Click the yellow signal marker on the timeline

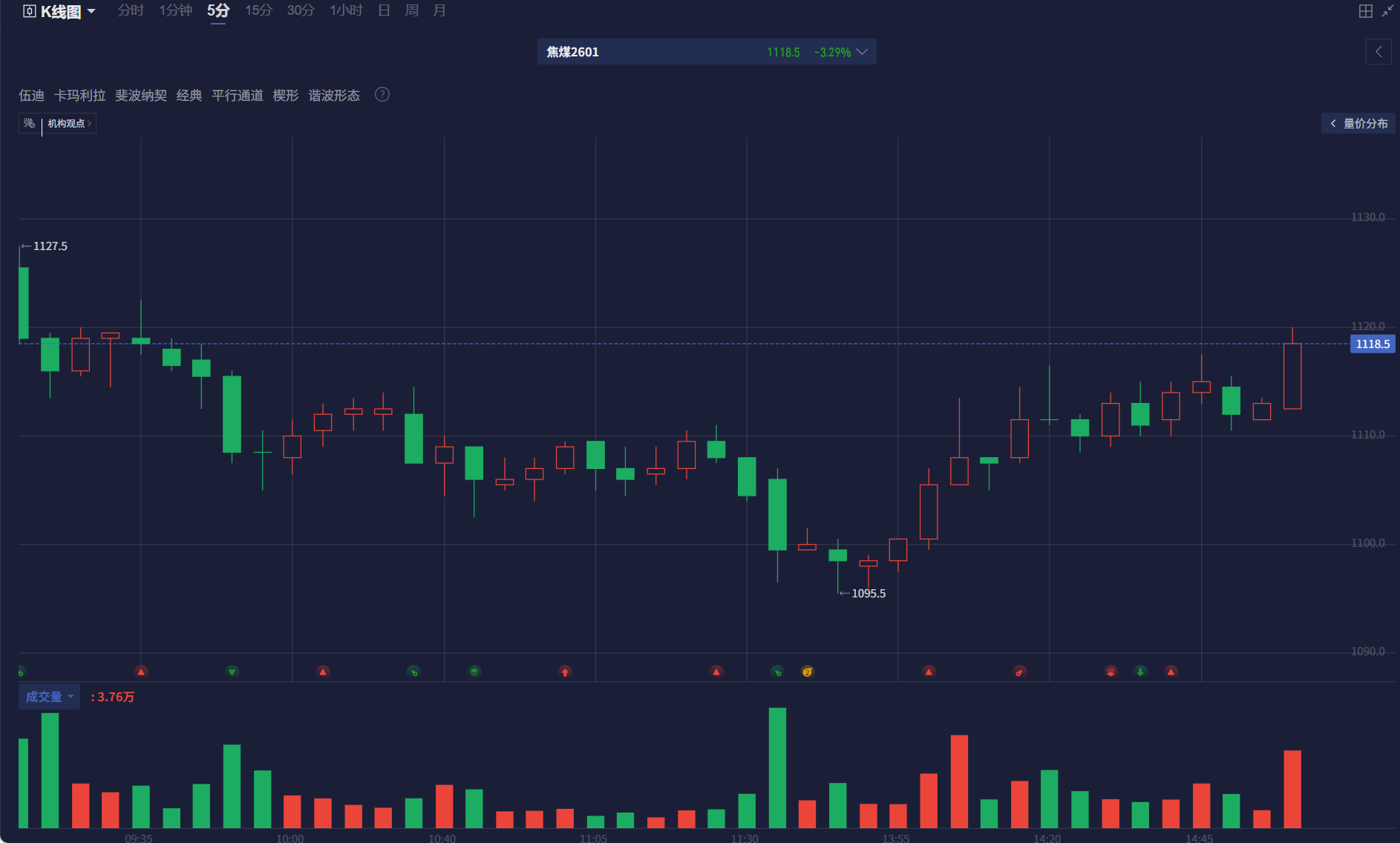coord(808,672)
